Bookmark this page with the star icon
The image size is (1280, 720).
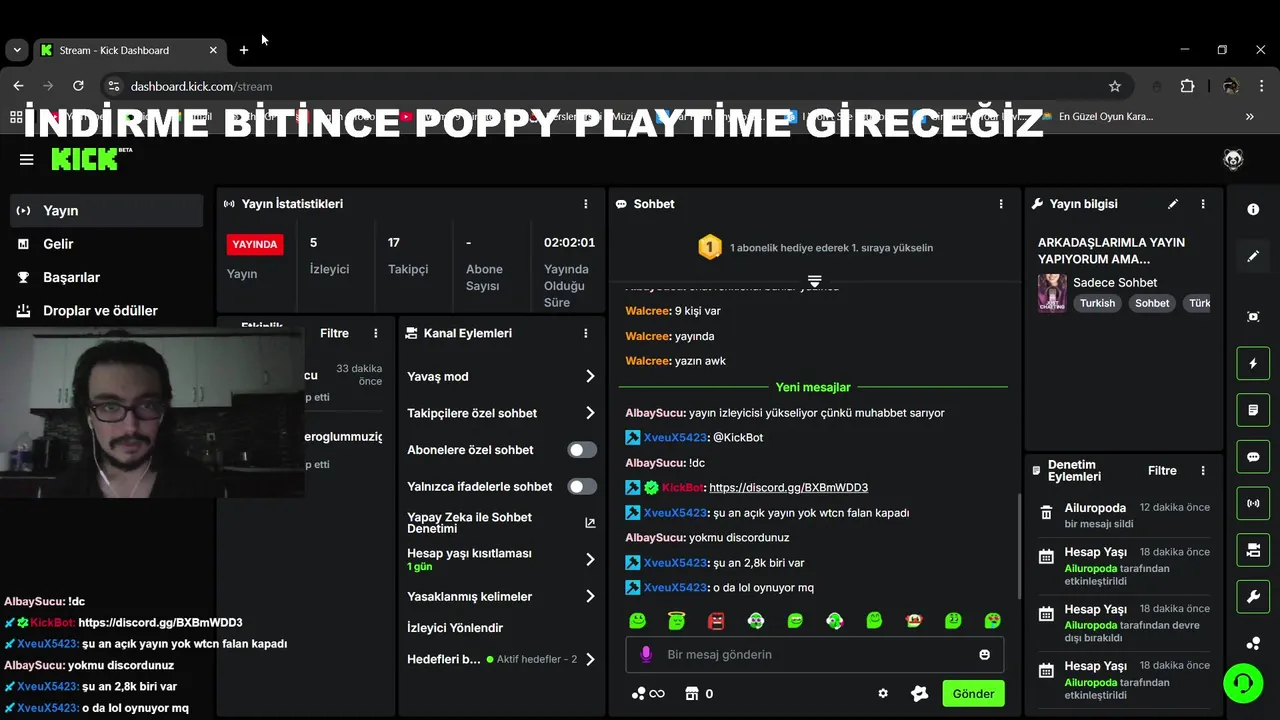1115,86
